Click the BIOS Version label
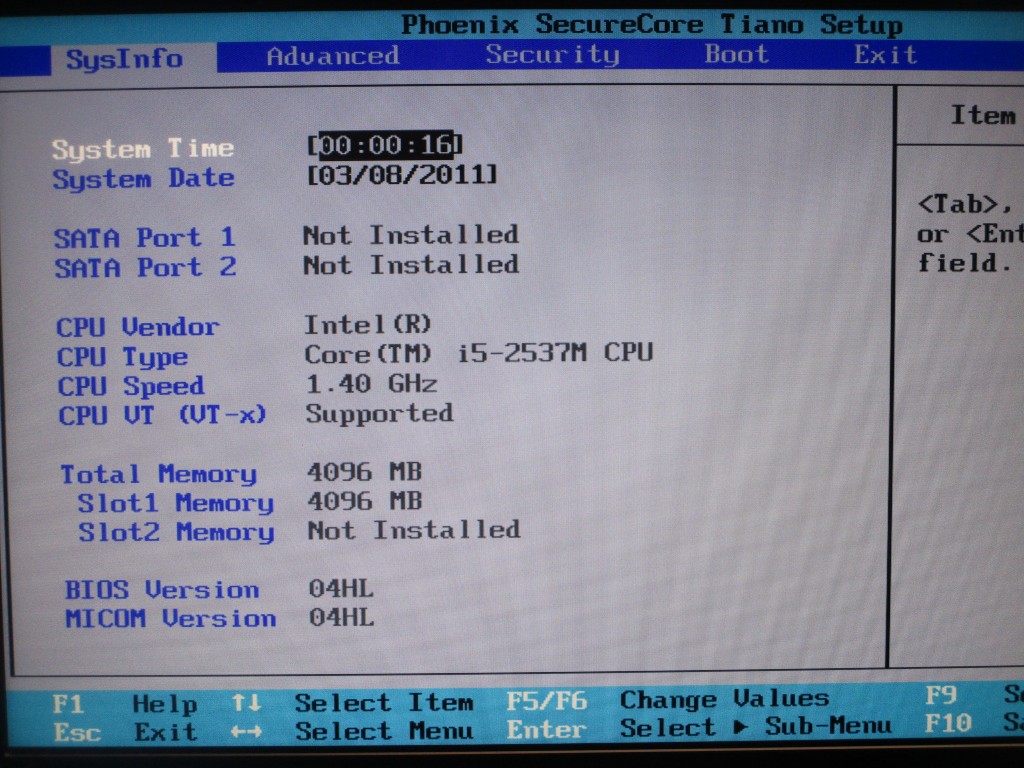 (162, 590)
